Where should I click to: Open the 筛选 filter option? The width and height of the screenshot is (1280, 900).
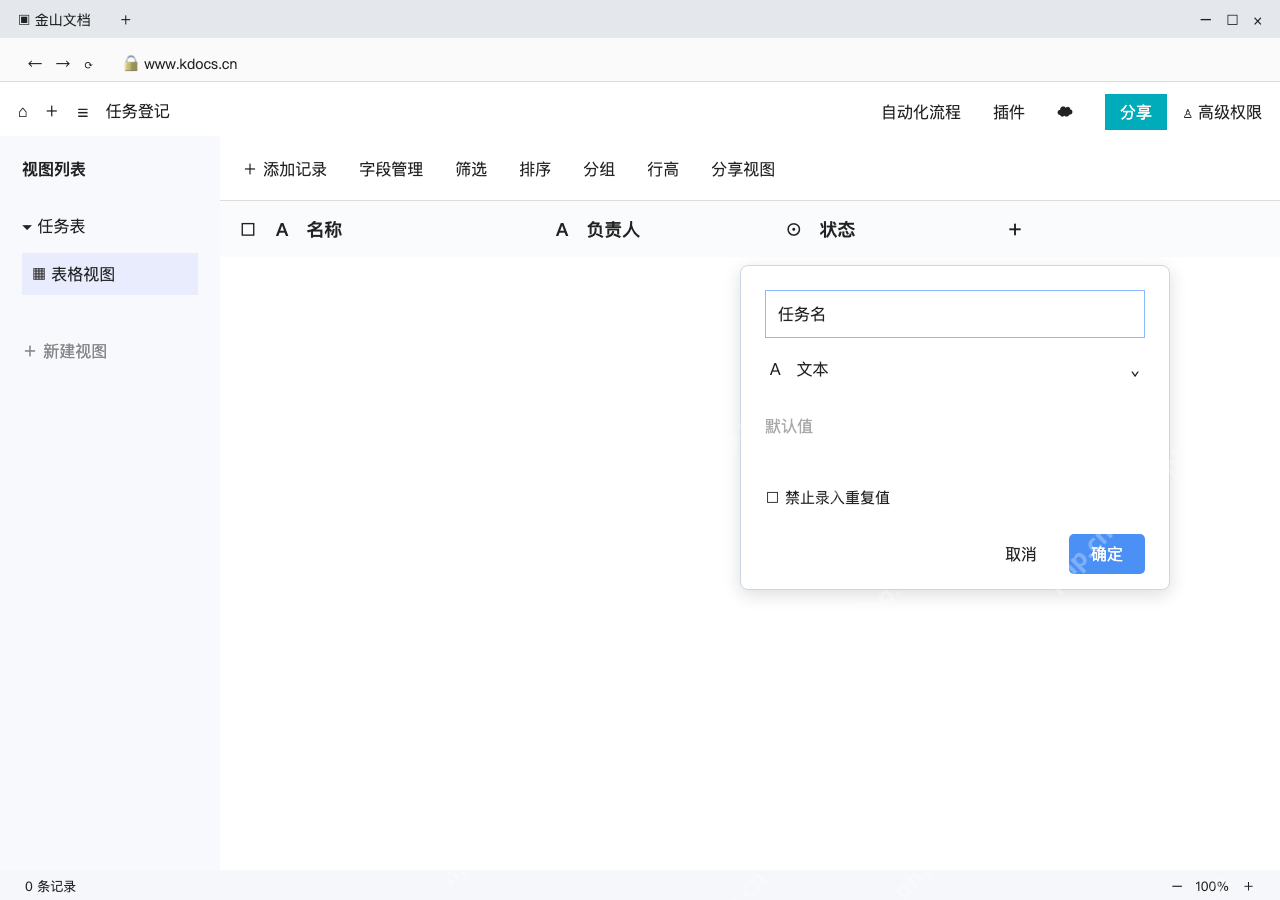(x=471, y=169)
